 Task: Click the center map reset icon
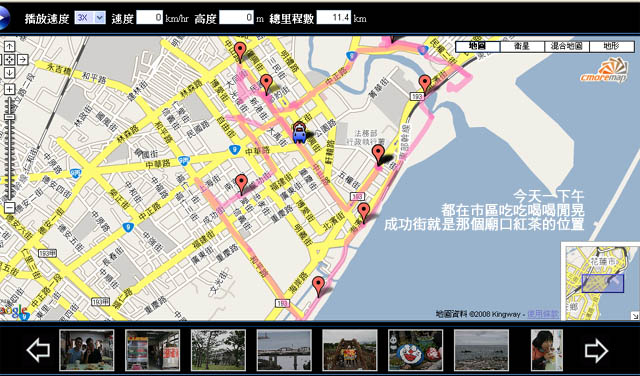(10, 59)
